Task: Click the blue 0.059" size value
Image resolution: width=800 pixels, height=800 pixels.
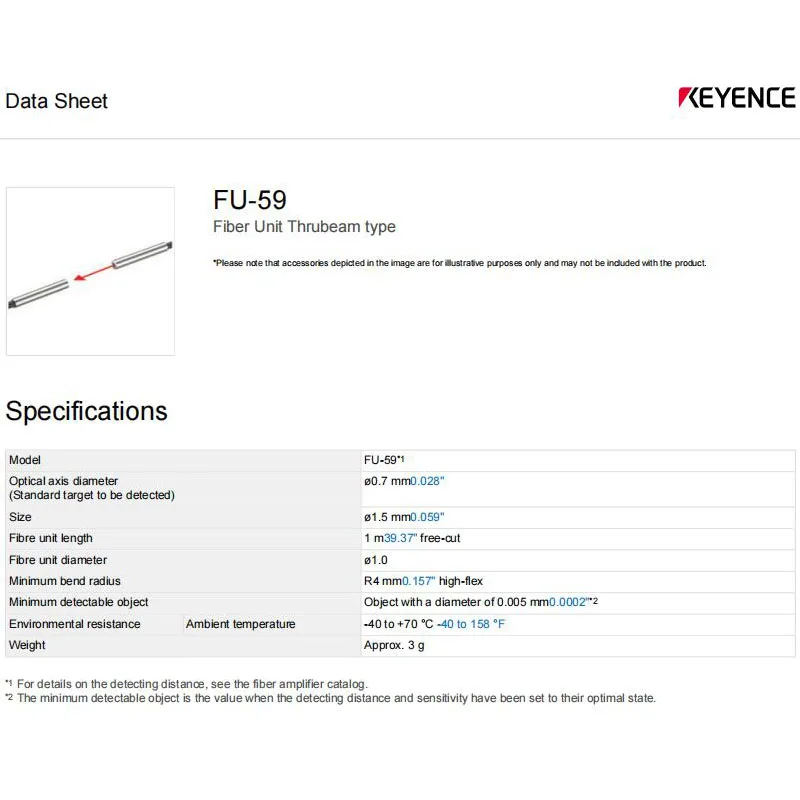Action: (x=427, y=517)
